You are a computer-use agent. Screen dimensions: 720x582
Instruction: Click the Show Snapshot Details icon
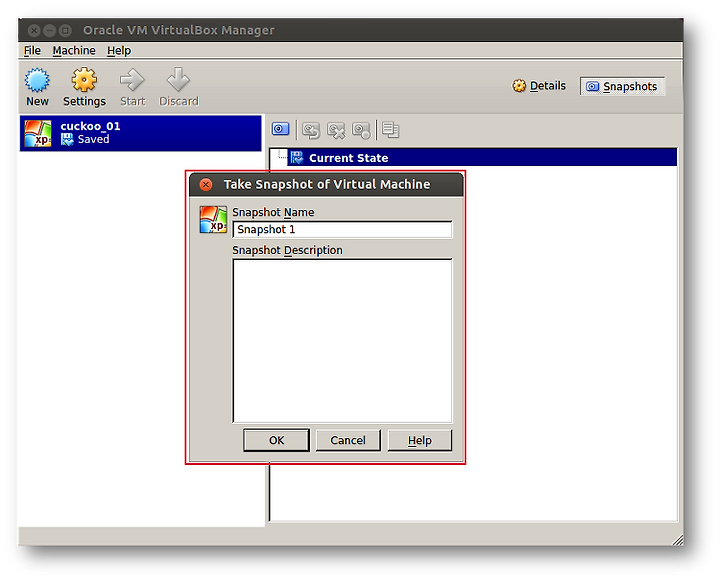pos(391,130)
